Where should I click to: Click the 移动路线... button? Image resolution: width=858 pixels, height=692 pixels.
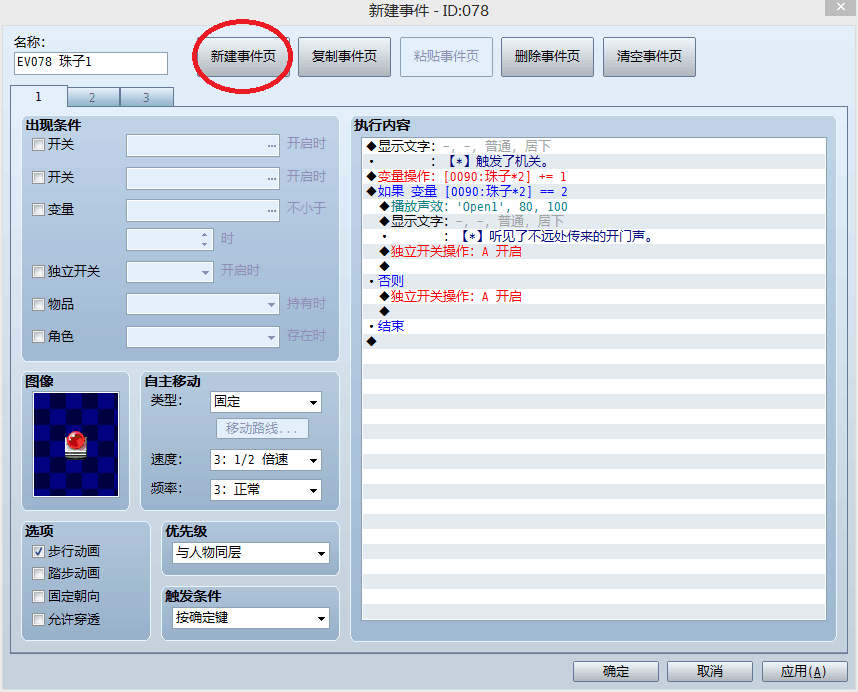[x=262, y=428]
